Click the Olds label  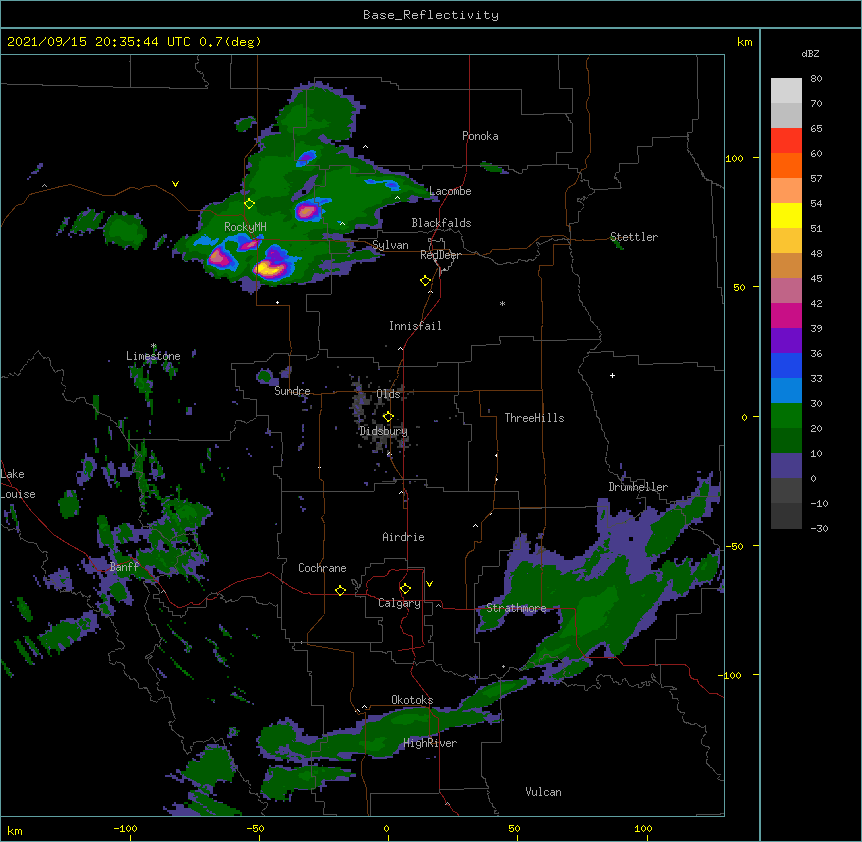pyautogui.click(x=388, y=394)
